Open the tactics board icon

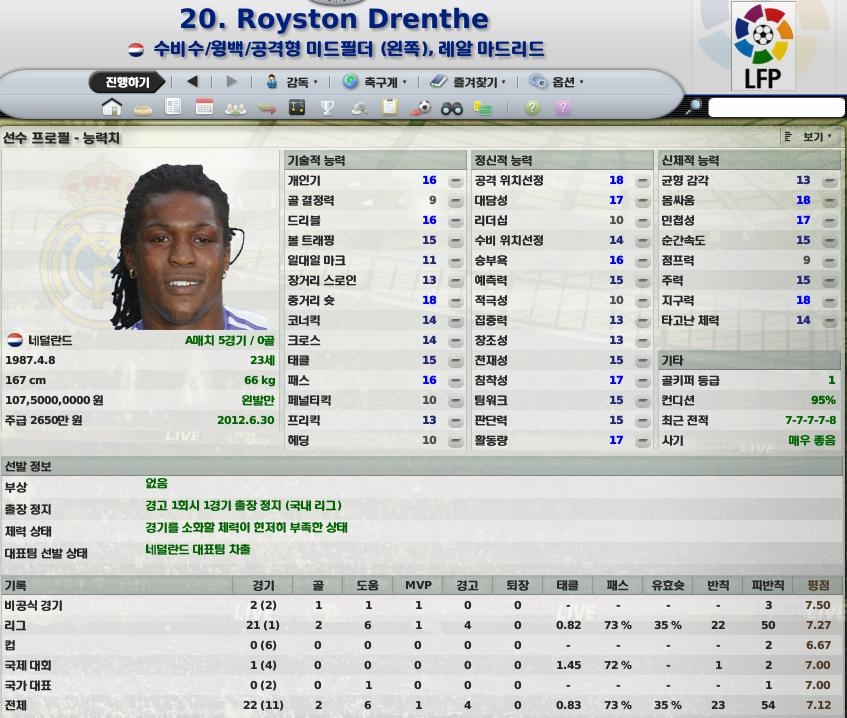coord(297,107)
